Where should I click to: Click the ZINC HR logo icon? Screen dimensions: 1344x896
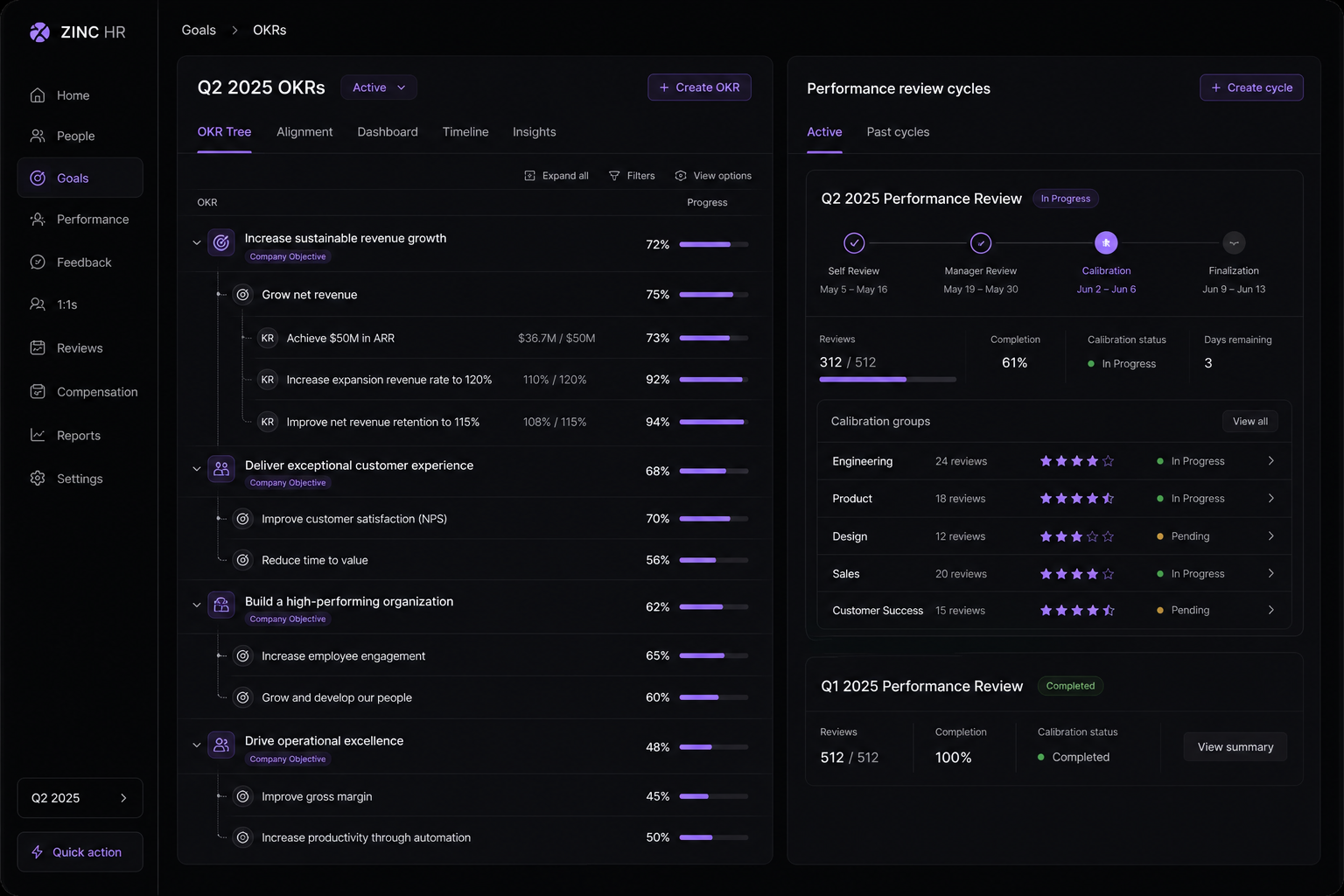point(39,32)
